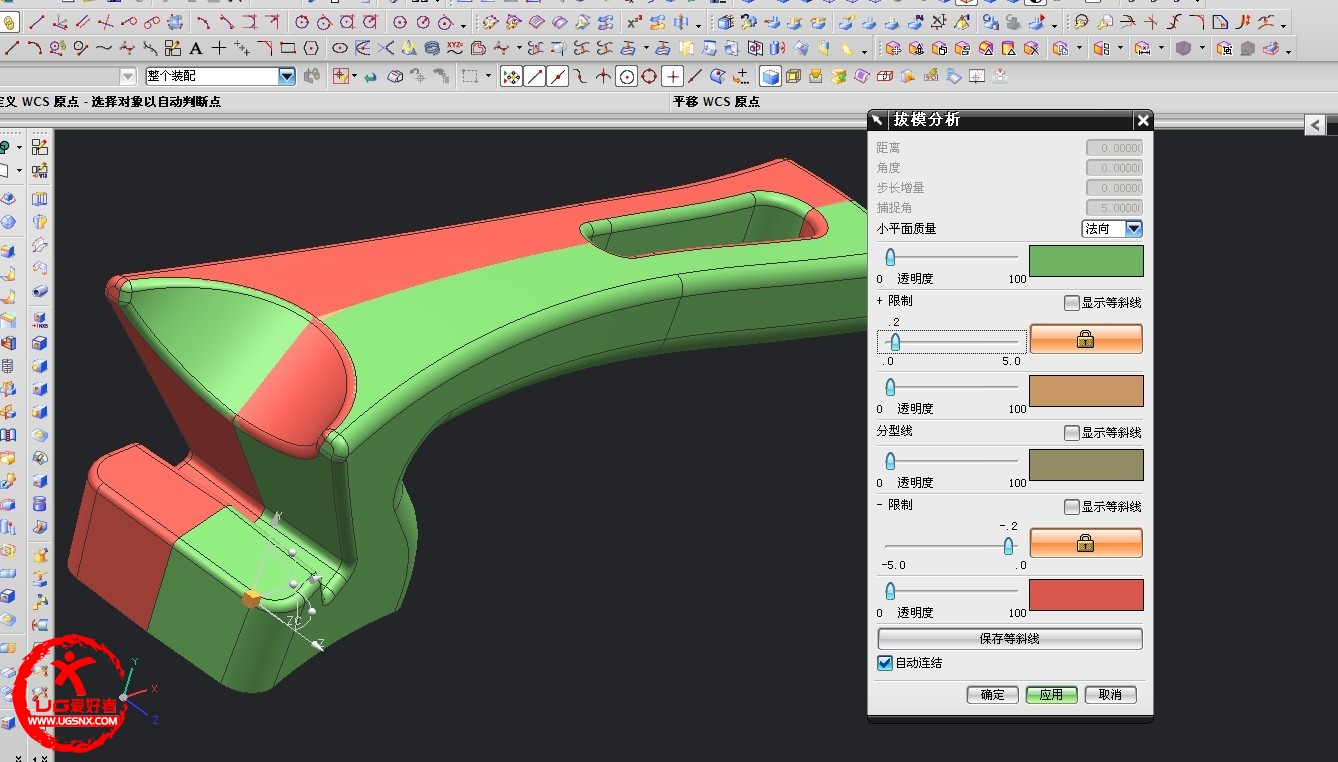The width and height of the screenshot is (1338, 762).
Task: Enable the arc center snap icon
Action: tap(627, 76)
